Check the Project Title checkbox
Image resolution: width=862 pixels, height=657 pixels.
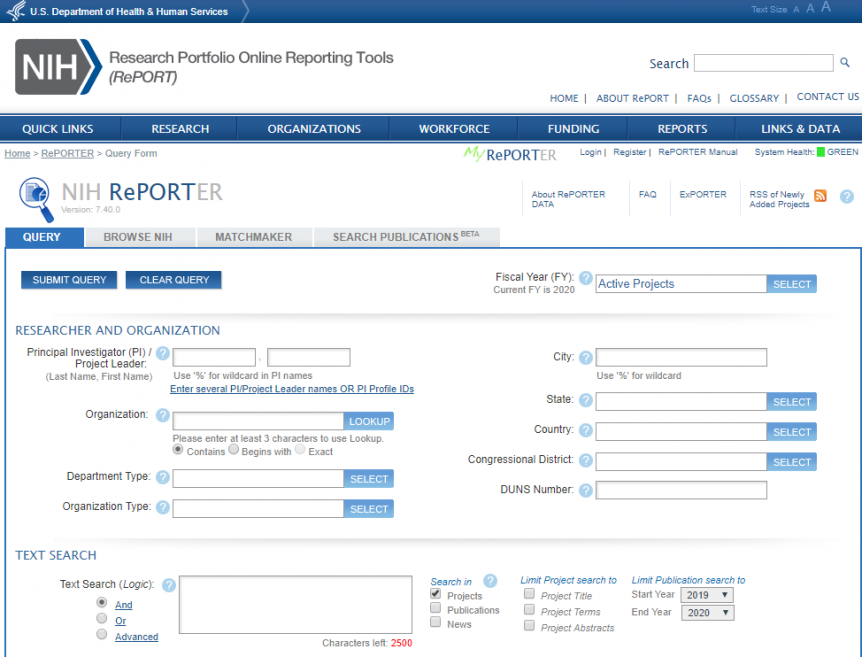[x=528, y=593]
